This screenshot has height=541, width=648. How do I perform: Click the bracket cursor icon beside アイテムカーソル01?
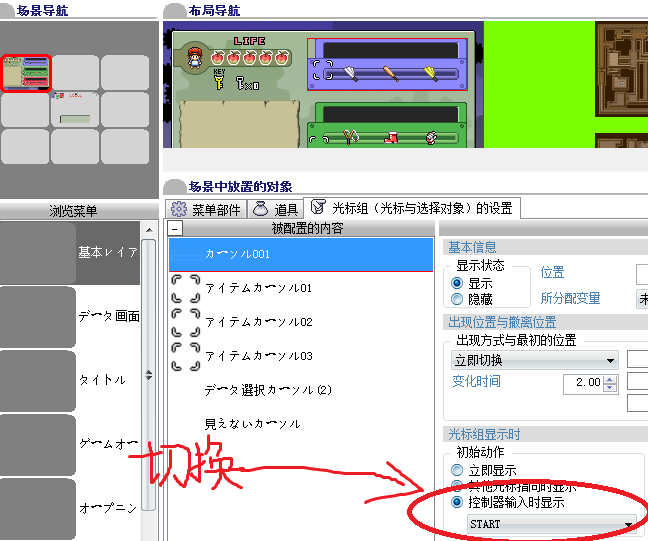click(186, 288)
